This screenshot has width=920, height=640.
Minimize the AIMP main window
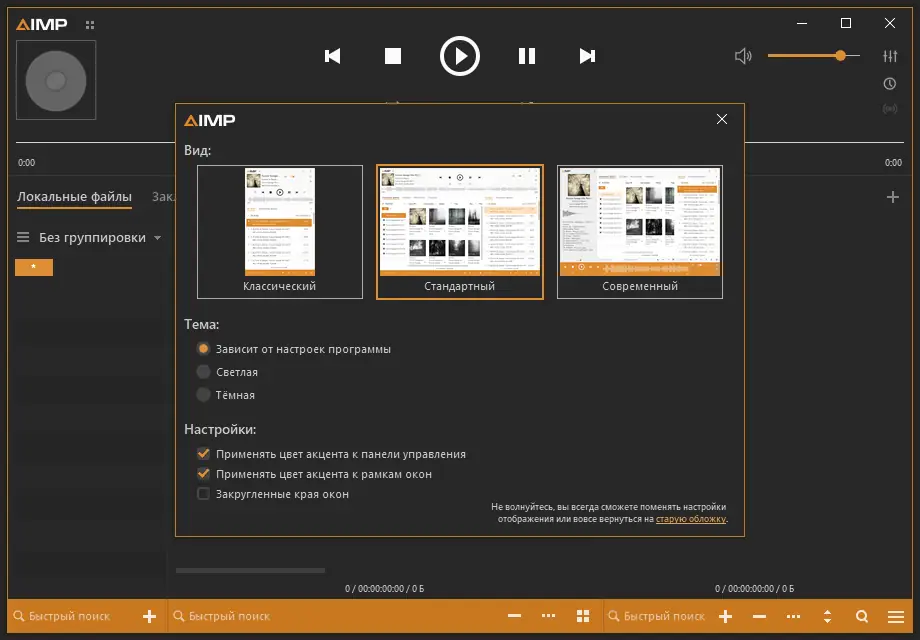click(x=802, y=23)
